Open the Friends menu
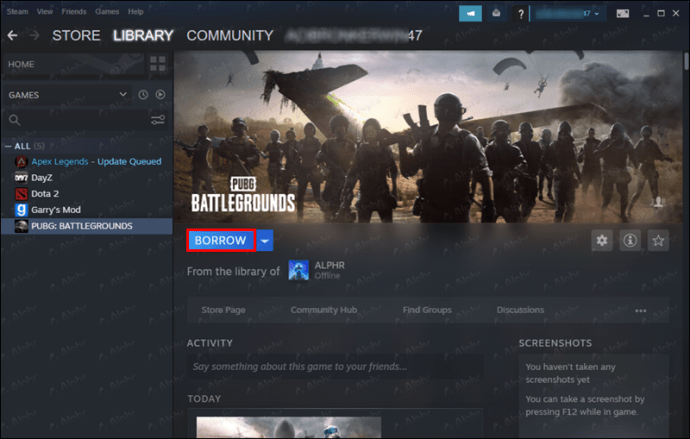Screen dimensions: 690x439 pyautogui.click(x=74, y=12)
